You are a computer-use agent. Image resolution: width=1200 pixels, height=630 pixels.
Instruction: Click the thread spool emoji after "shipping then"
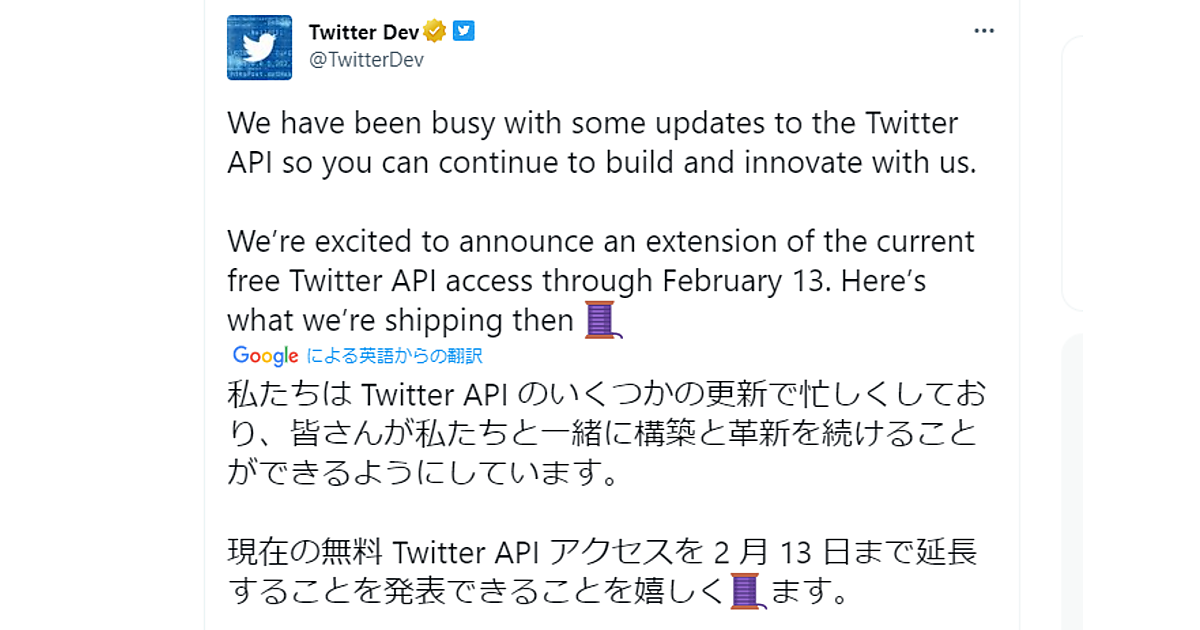[x=603, y=320]
